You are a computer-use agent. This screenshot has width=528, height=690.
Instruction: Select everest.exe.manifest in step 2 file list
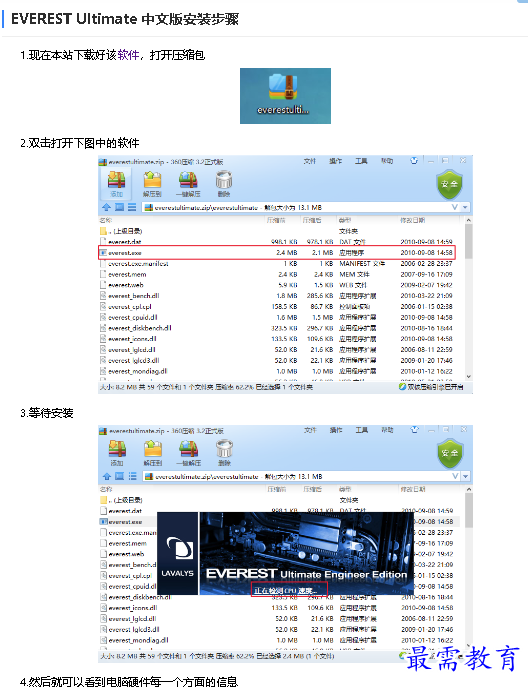[x=281, y=263]
